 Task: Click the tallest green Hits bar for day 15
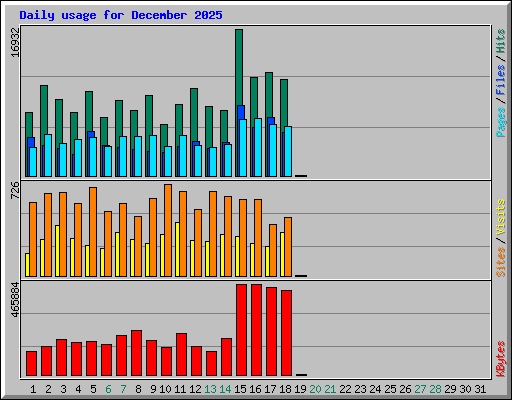(239, 67)
